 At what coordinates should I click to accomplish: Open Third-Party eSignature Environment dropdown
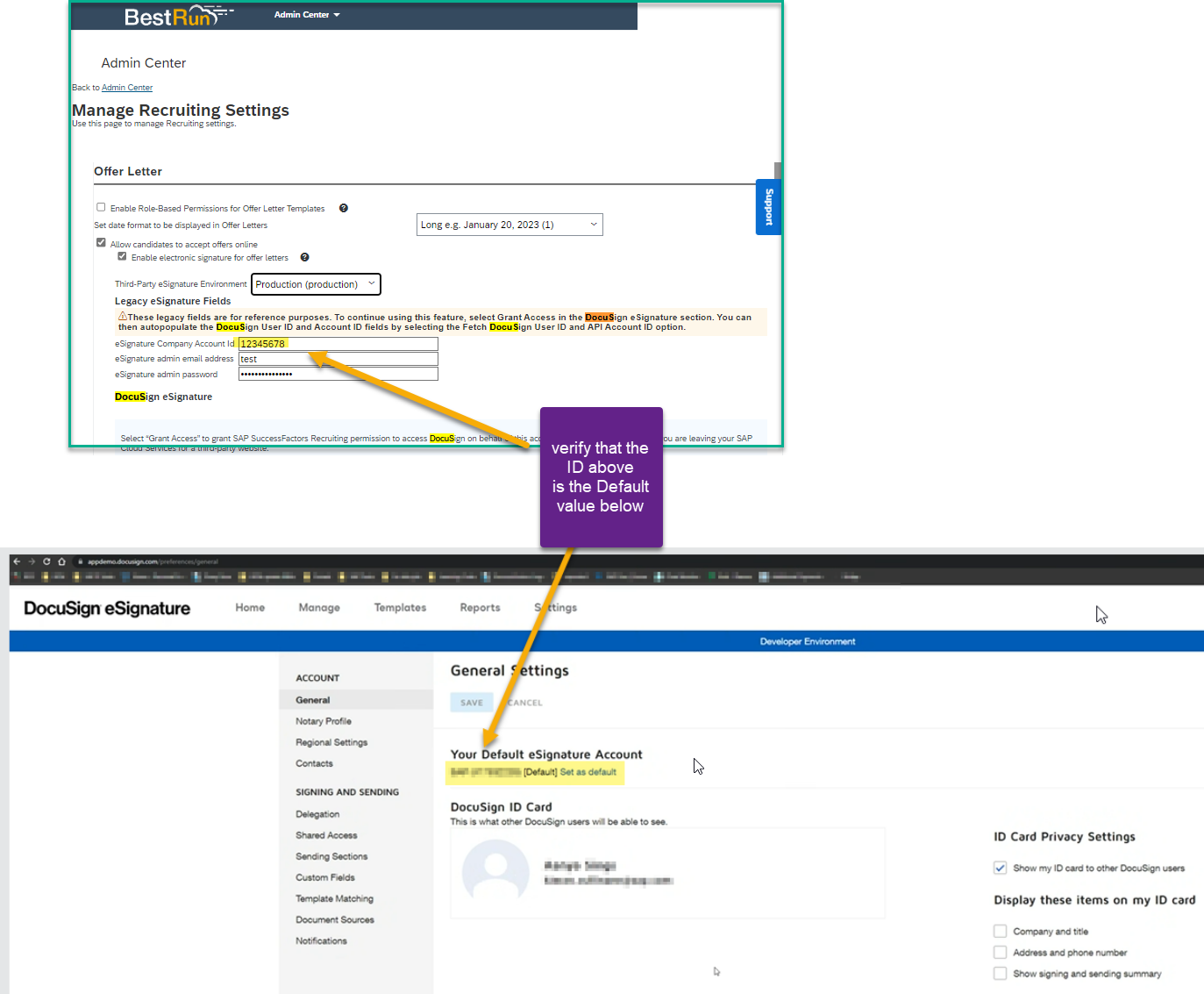[x=317, y=284]
